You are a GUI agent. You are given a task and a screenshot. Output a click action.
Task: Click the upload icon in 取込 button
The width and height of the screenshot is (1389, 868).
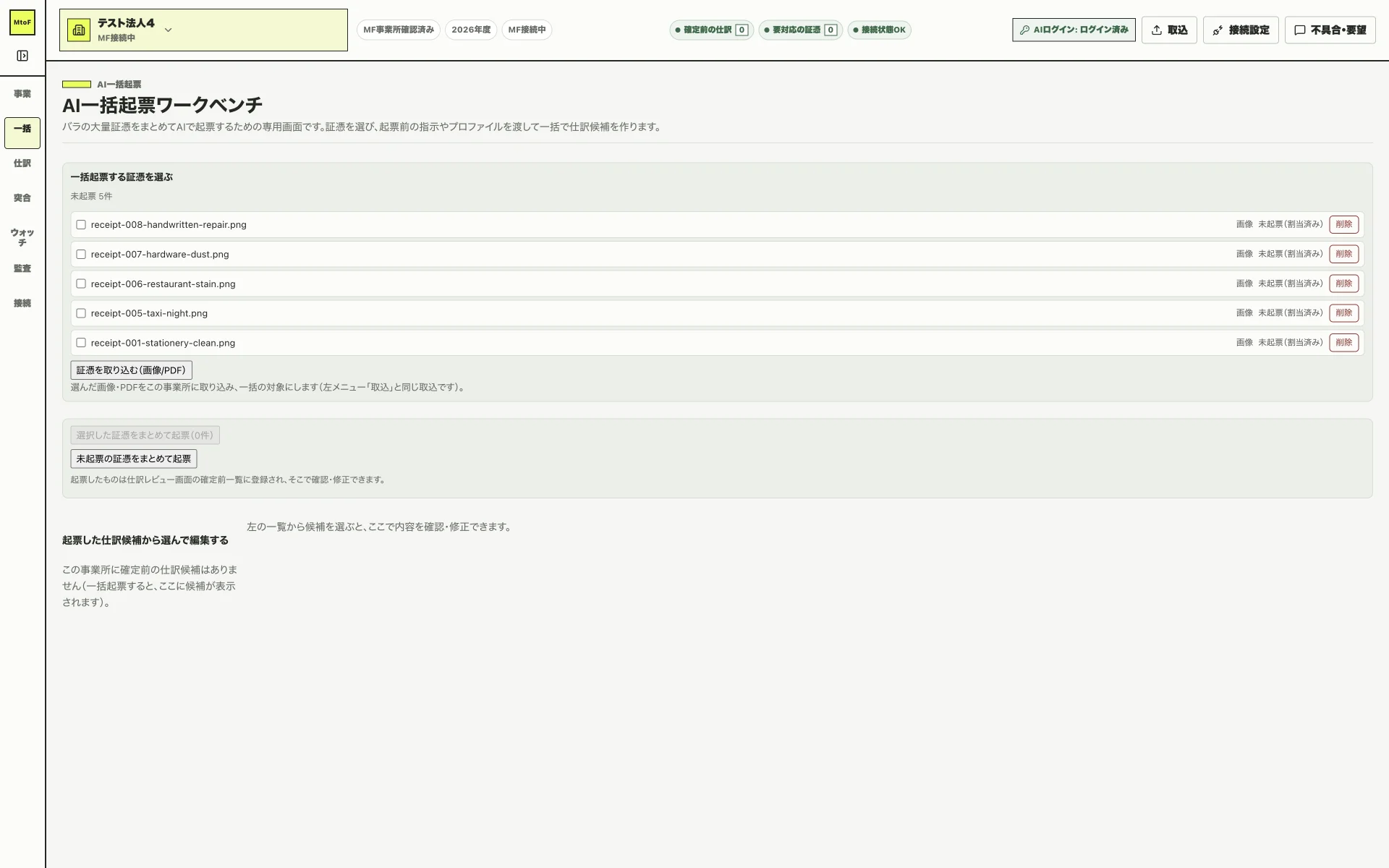(x=1157, y=30)
